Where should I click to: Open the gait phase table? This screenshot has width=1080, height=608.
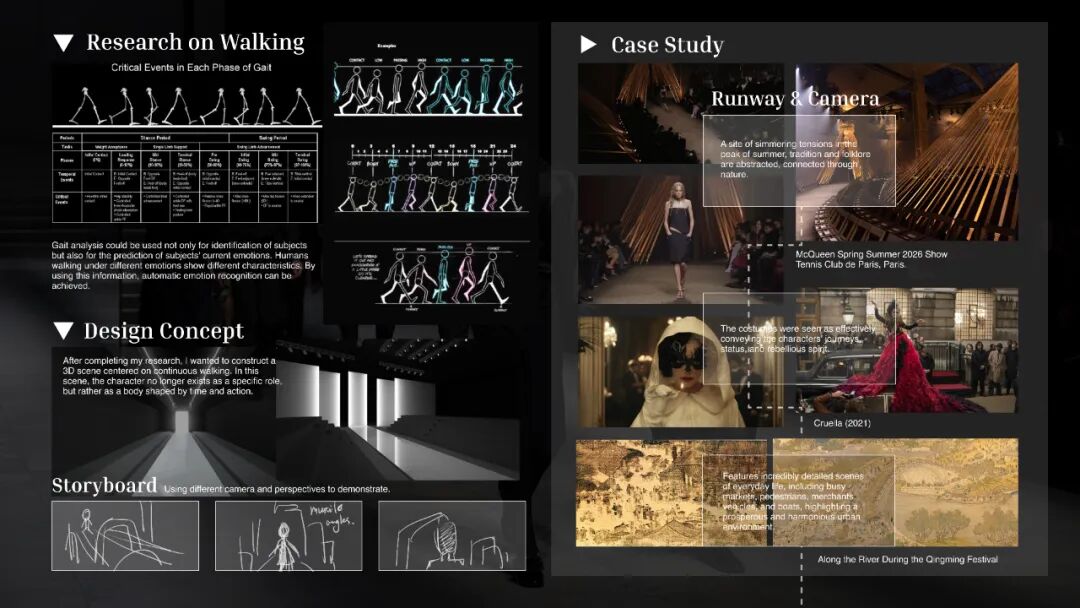point(185,178)
